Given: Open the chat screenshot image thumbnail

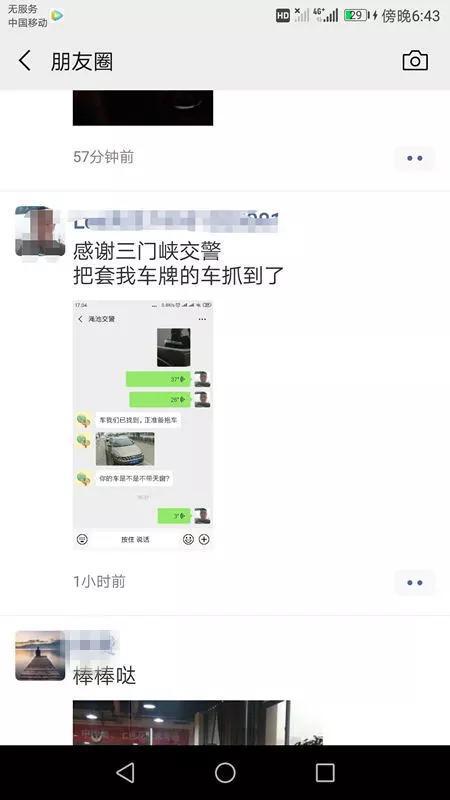Looking at the screenshot, I should 143,425.
